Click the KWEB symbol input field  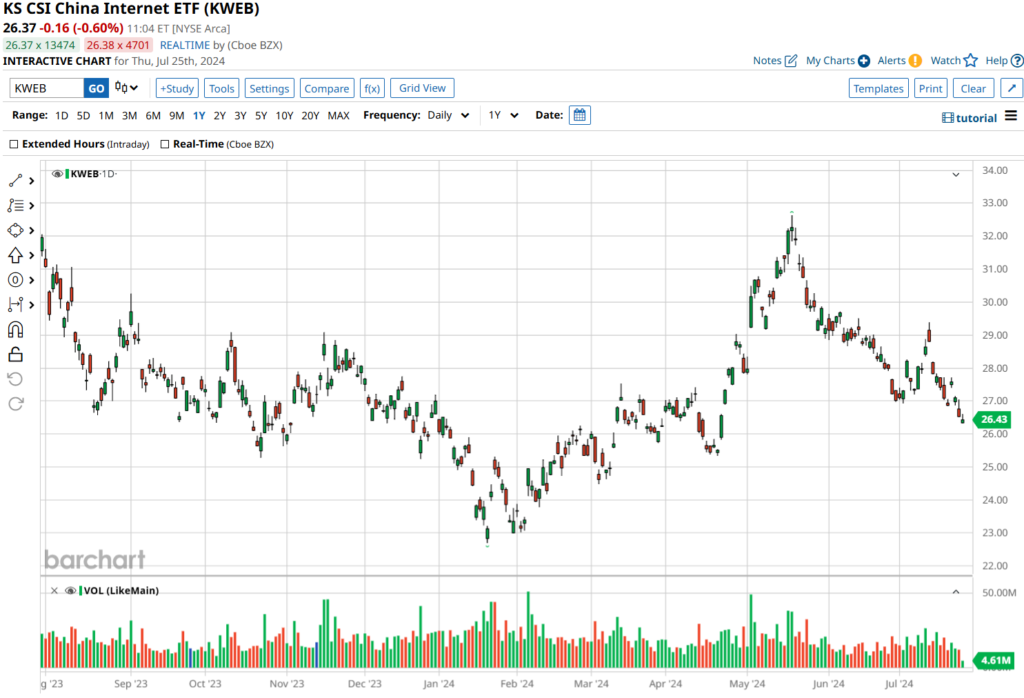[x=46, y=88]
